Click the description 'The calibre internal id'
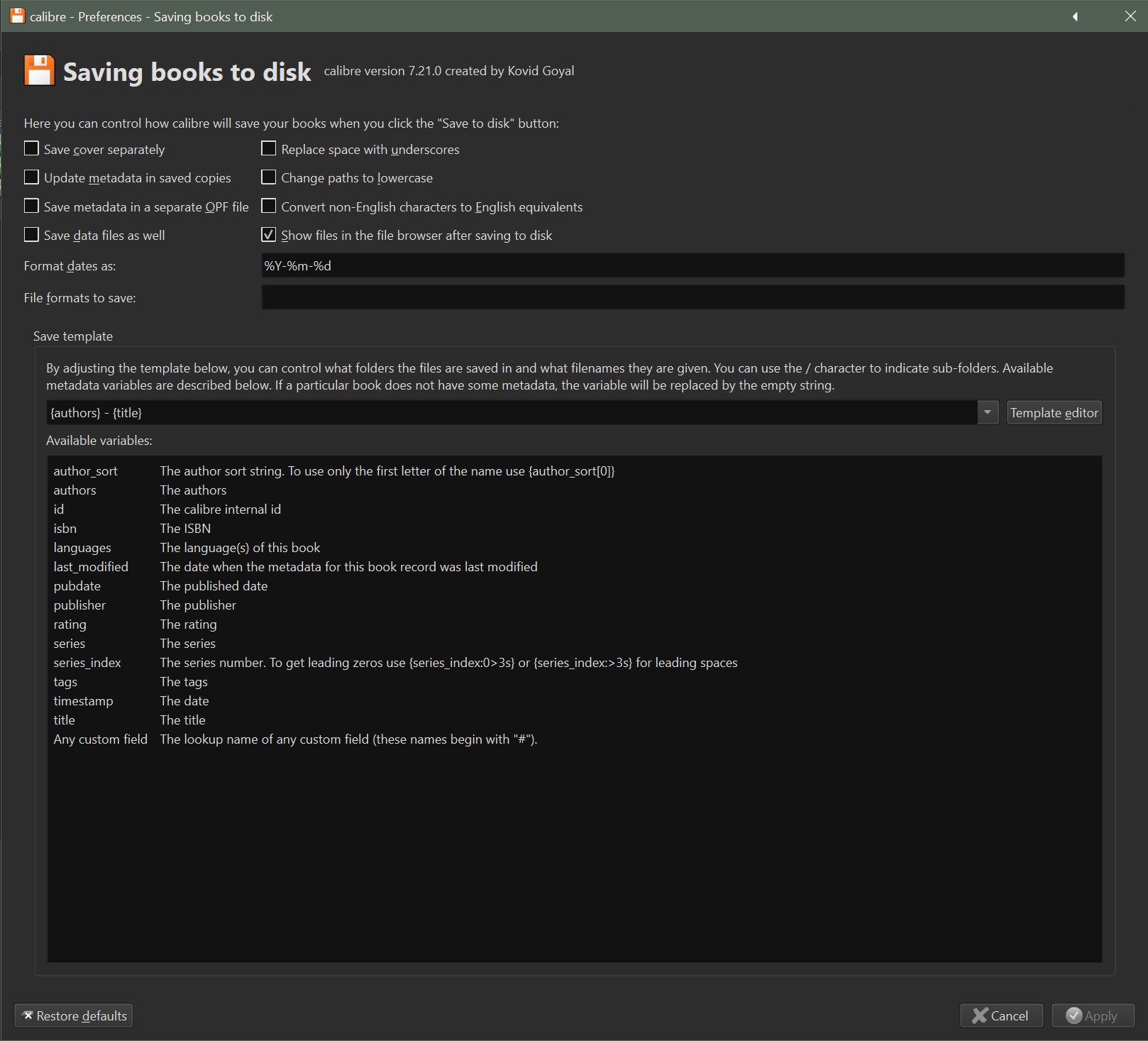The width and height of the screenshot is (1148, 1041). coord(221,510)
